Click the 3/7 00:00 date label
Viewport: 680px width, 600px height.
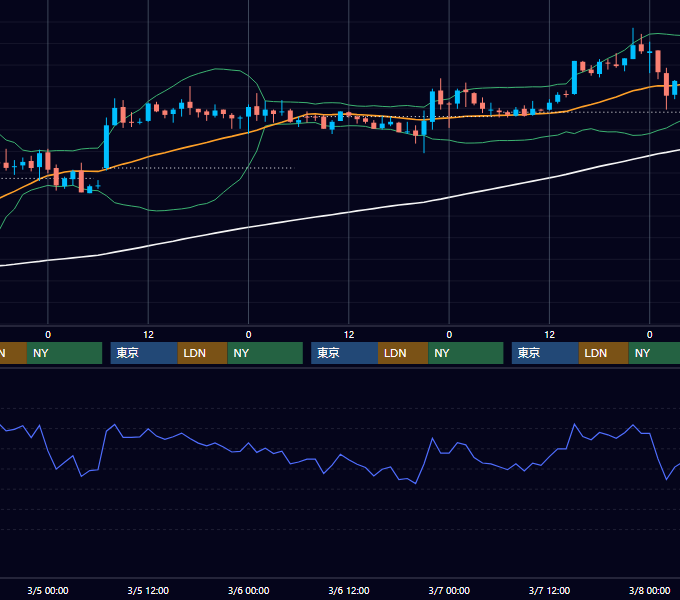[449, 590]
